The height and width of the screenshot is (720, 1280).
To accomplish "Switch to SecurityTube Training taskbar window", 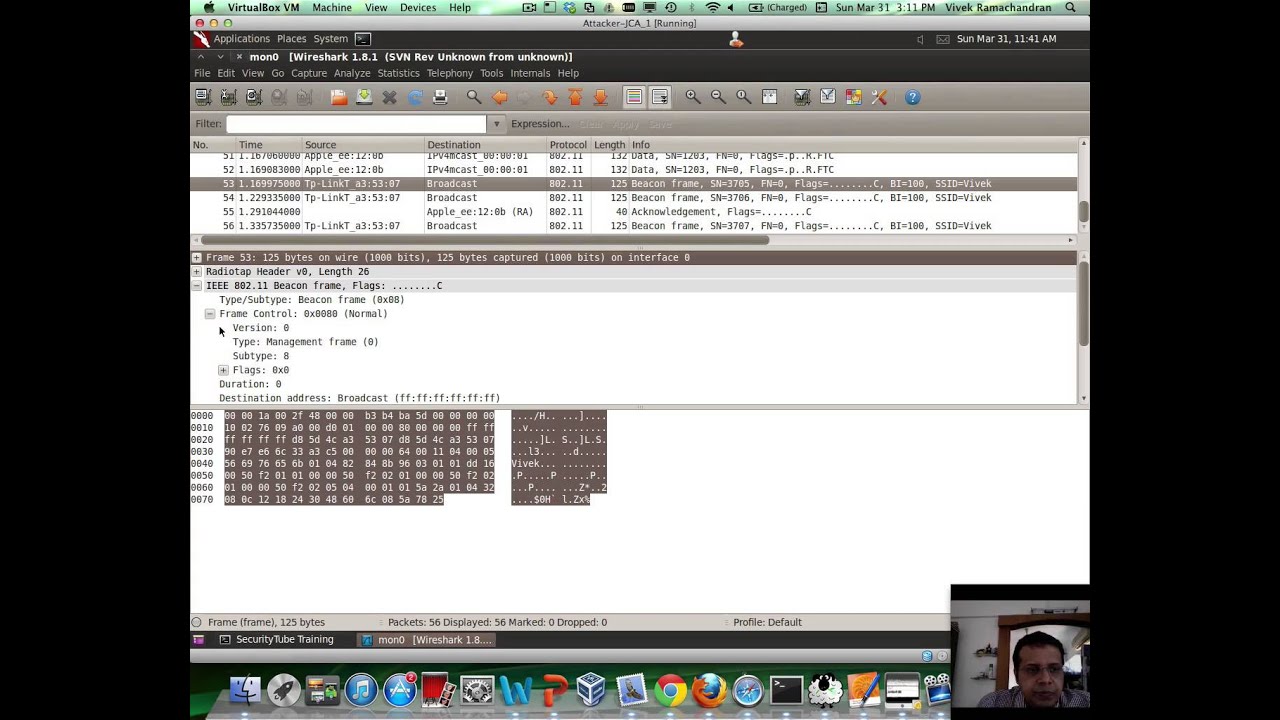I will click(x=277, y=640).
